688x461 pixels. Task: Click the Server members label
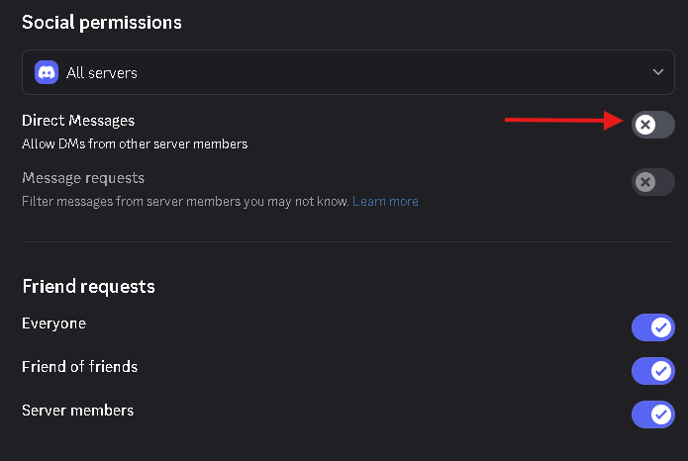tap(78, 411)
